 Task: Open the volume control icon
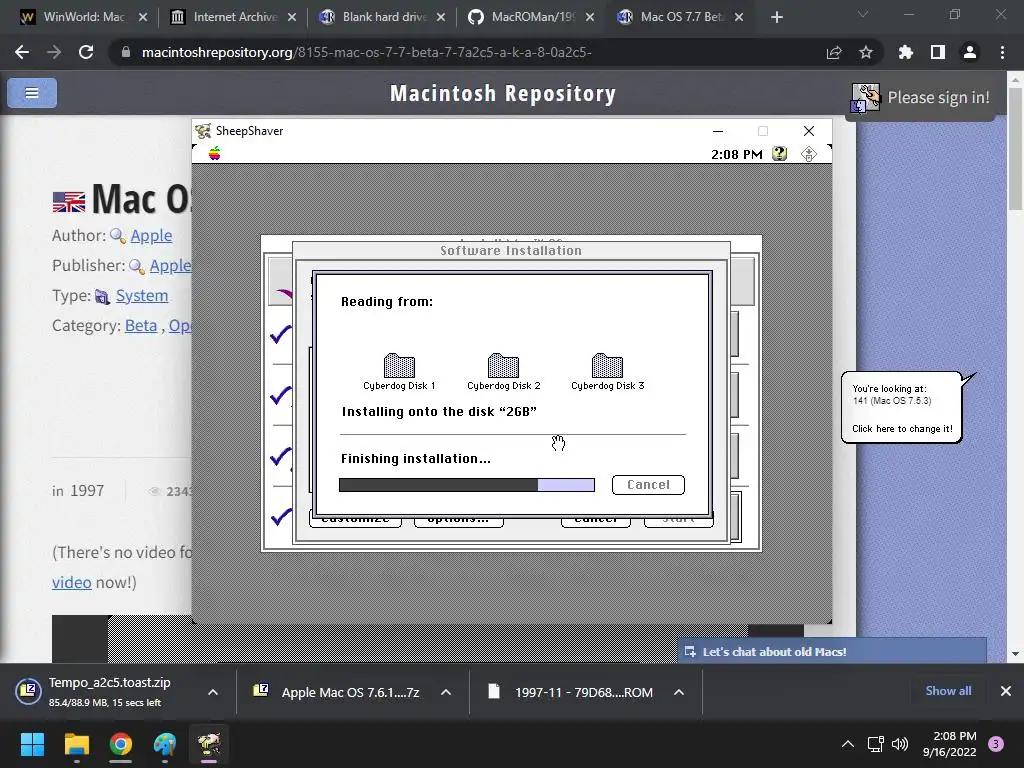900,744
